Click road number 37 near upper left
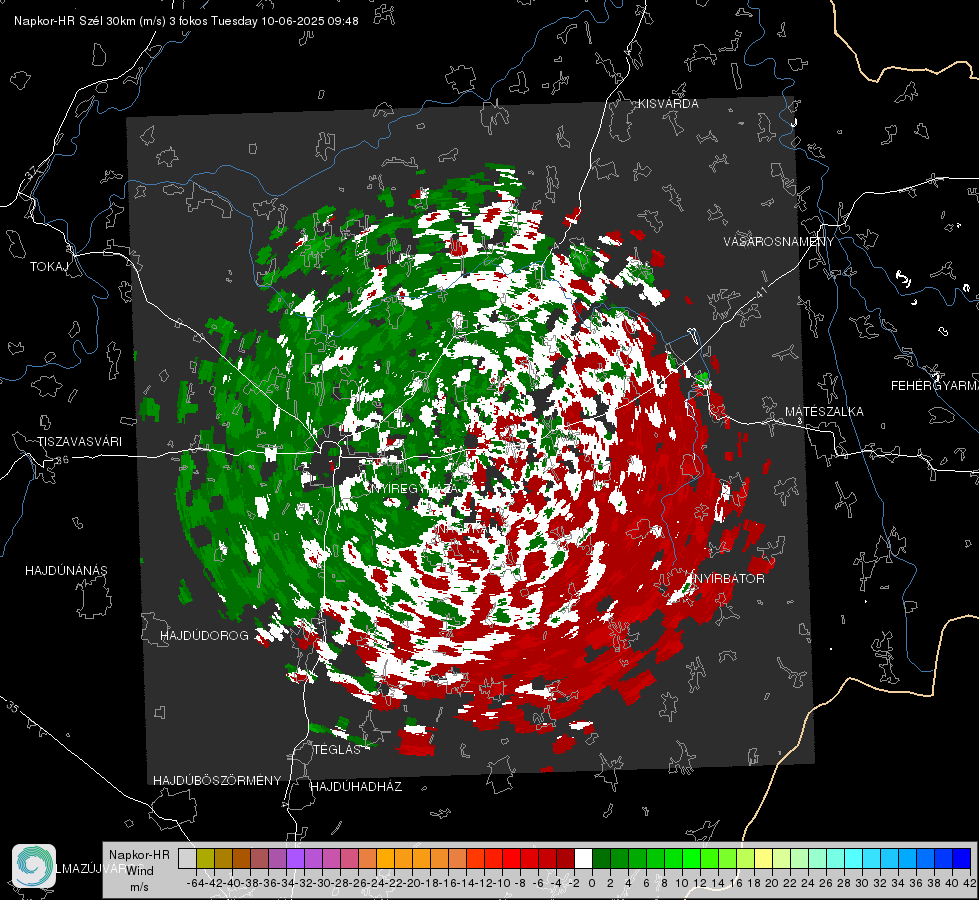Image resolution: width=979 pixels, height=900 pixels. pyautogui.click(x=31, y=172)
